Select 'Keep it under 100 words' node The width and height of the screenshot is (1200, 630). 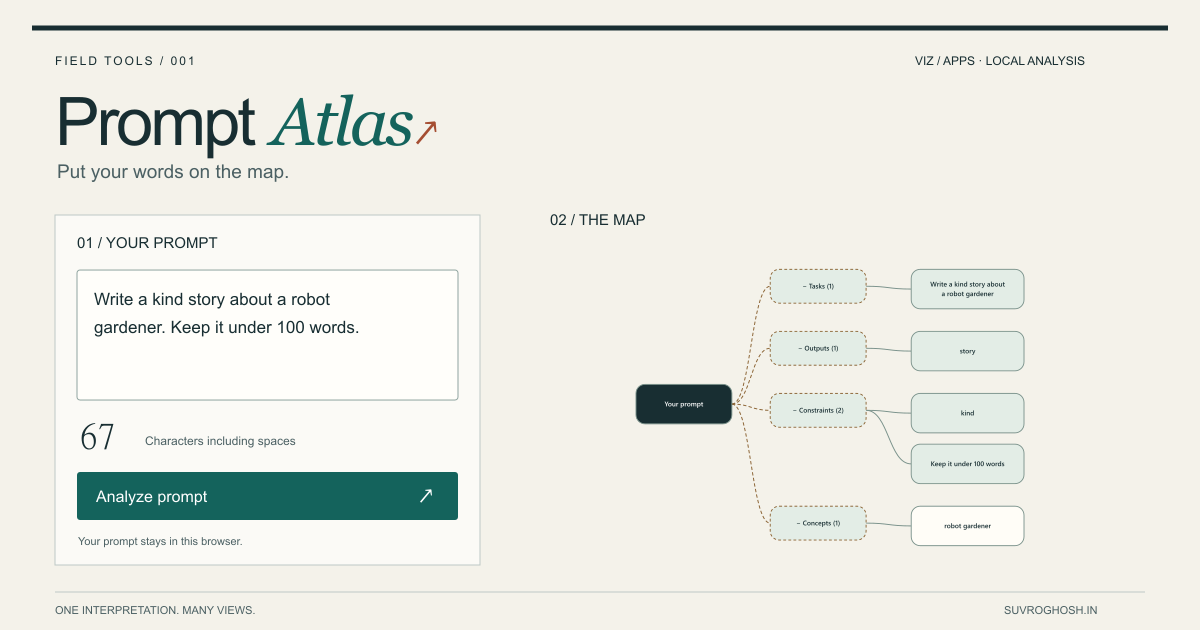pos(967,464)
